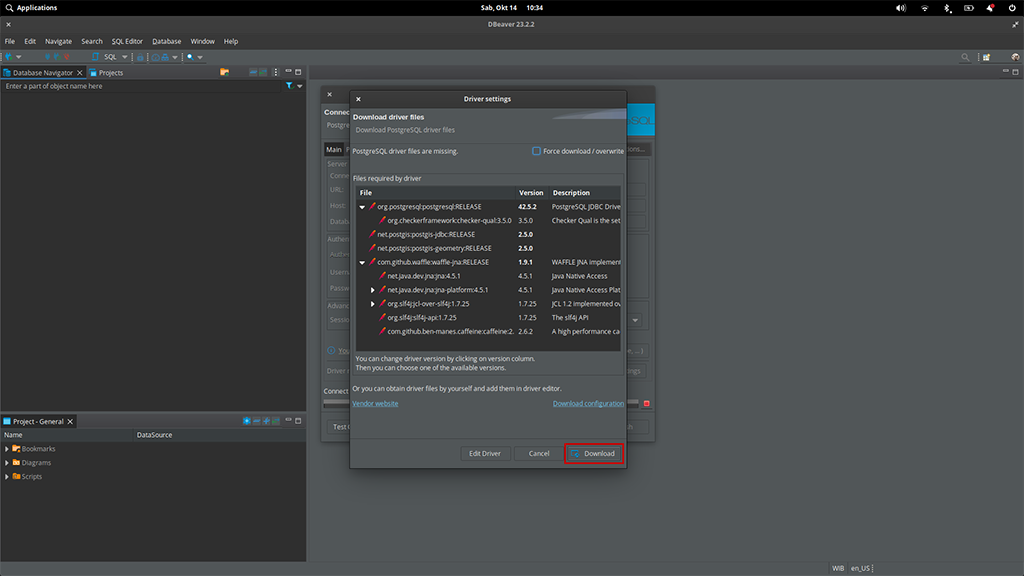Screen dimensions: 1024x576
Task: Open the Vendor website link
Action: pyautogui.click(x=375, y=404)
